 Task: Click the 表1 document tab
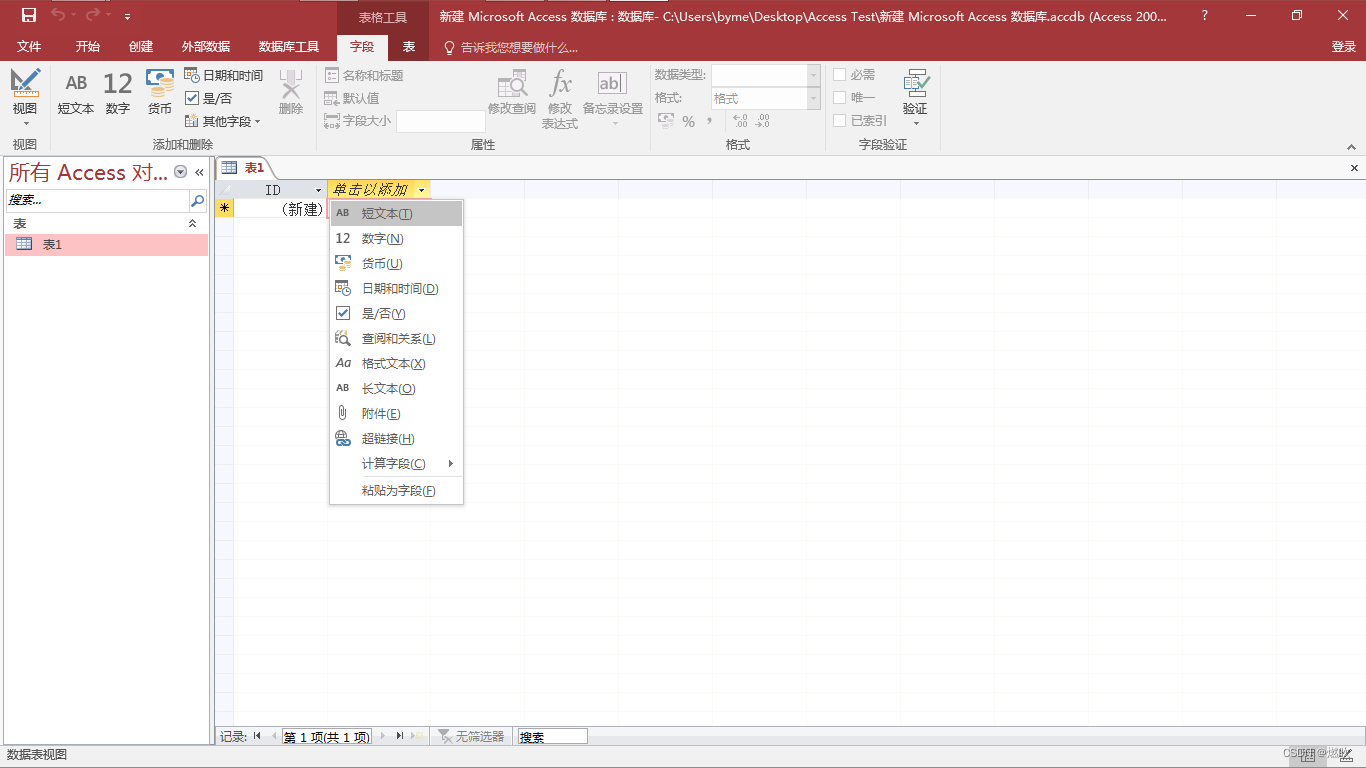(243, 168)
